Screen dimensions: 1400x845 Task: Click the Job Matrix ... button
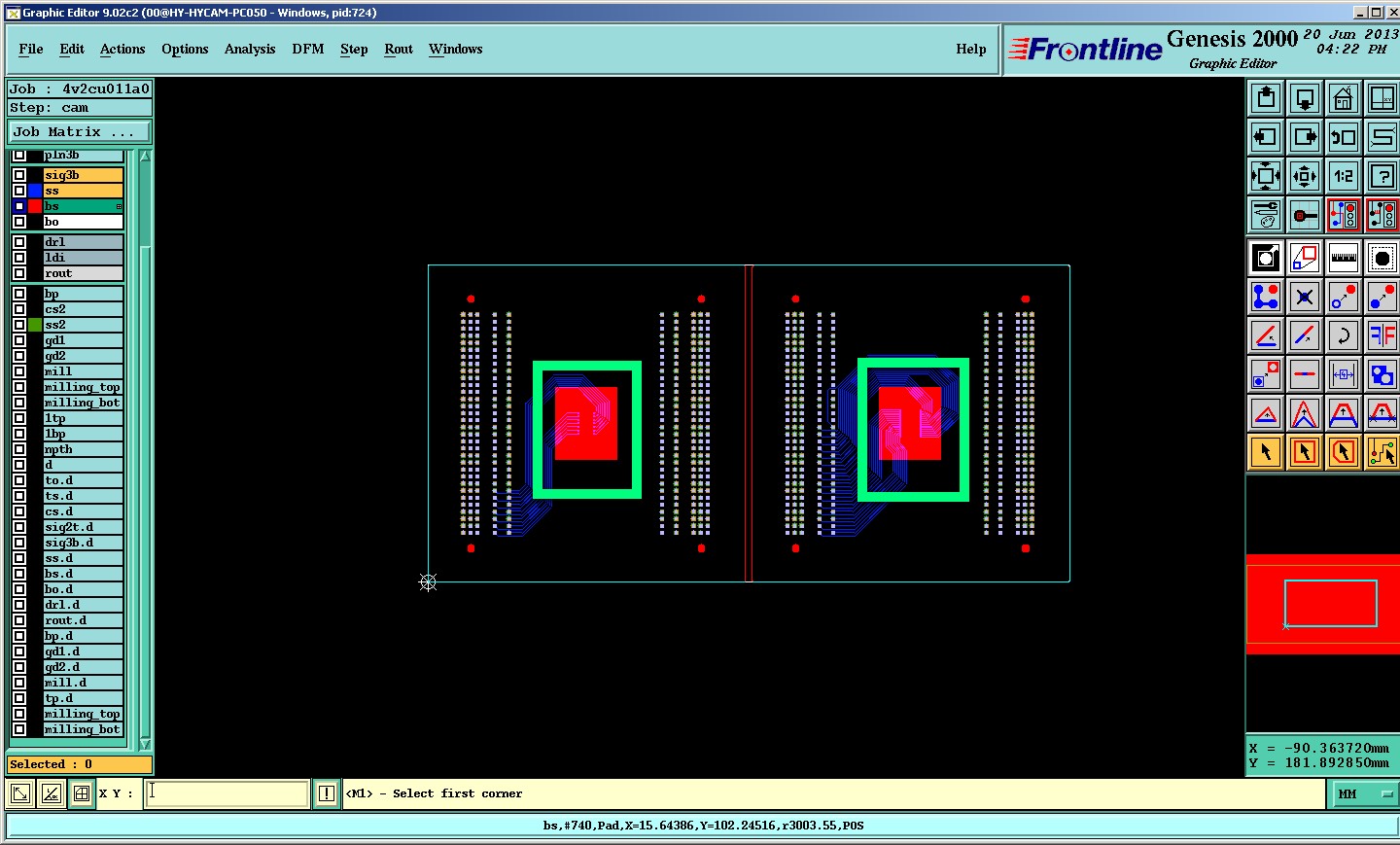click(80, 131)
